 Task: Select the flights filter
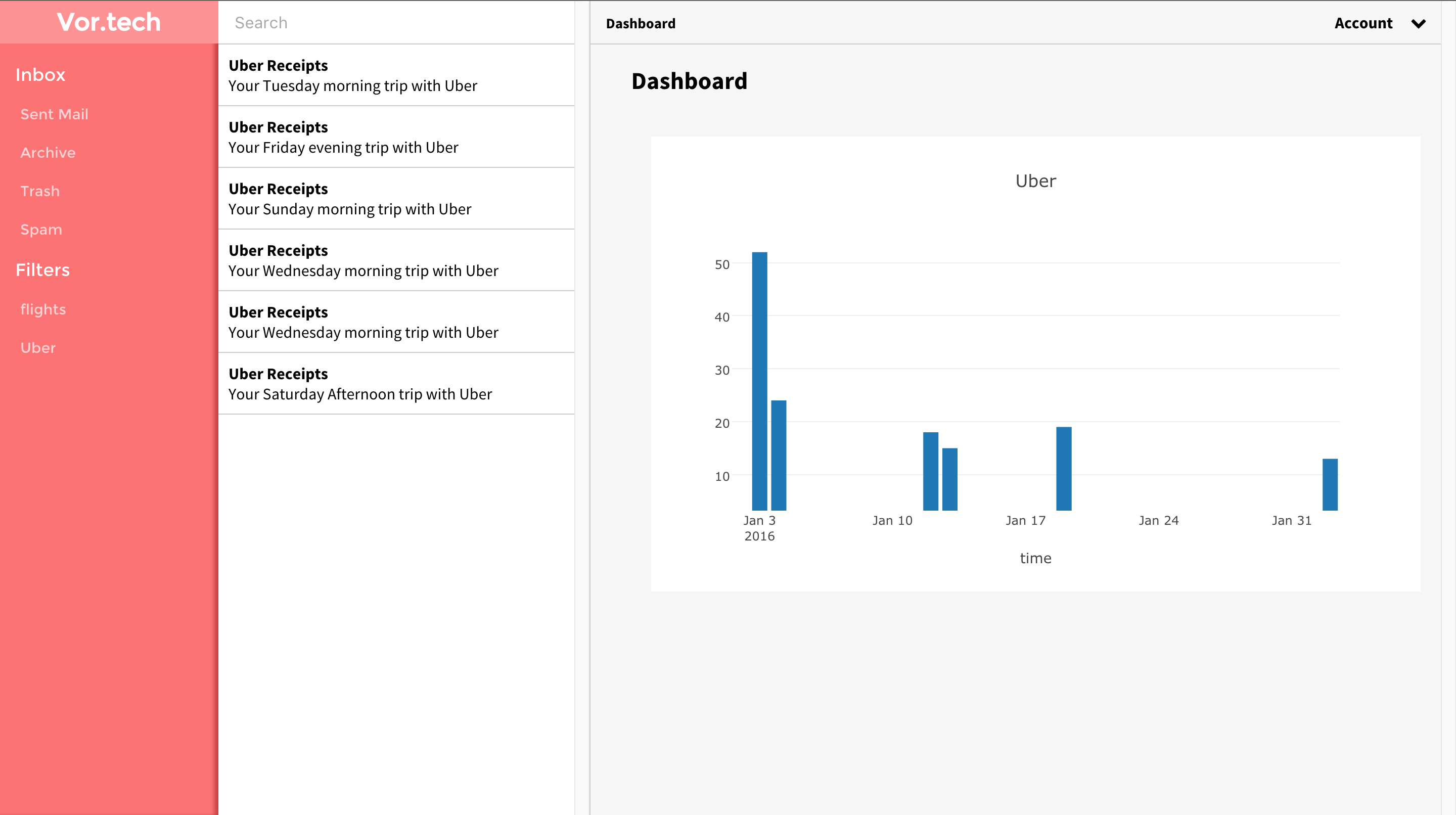43,309
